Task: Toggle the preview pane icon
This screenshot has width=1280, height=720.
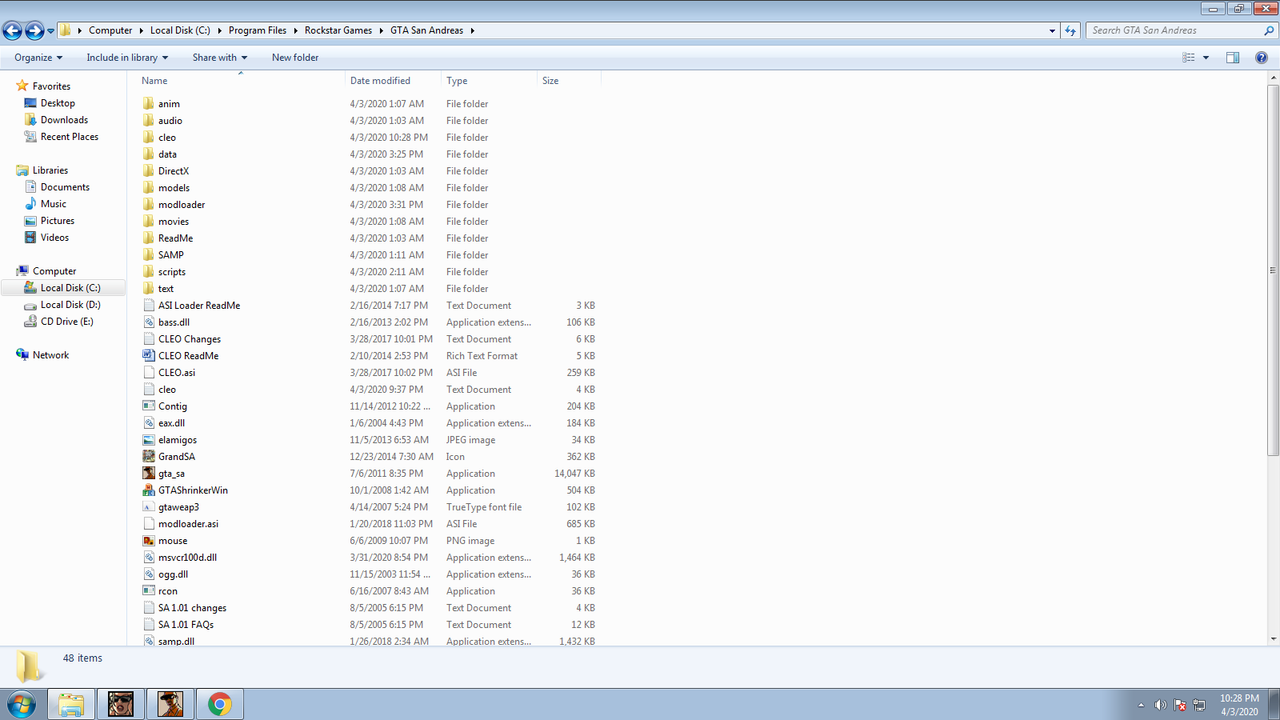Action: tap(1233, 58)
